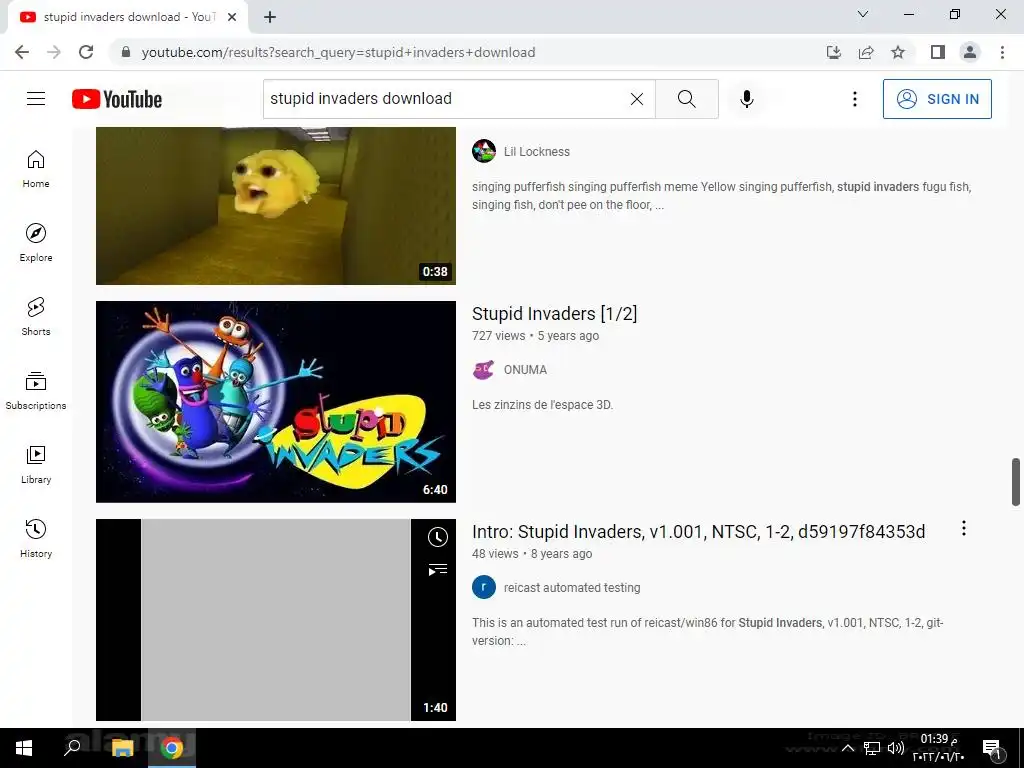Open the Intro: Stupid Invaders v1.001 title

(x=698, y=532)
